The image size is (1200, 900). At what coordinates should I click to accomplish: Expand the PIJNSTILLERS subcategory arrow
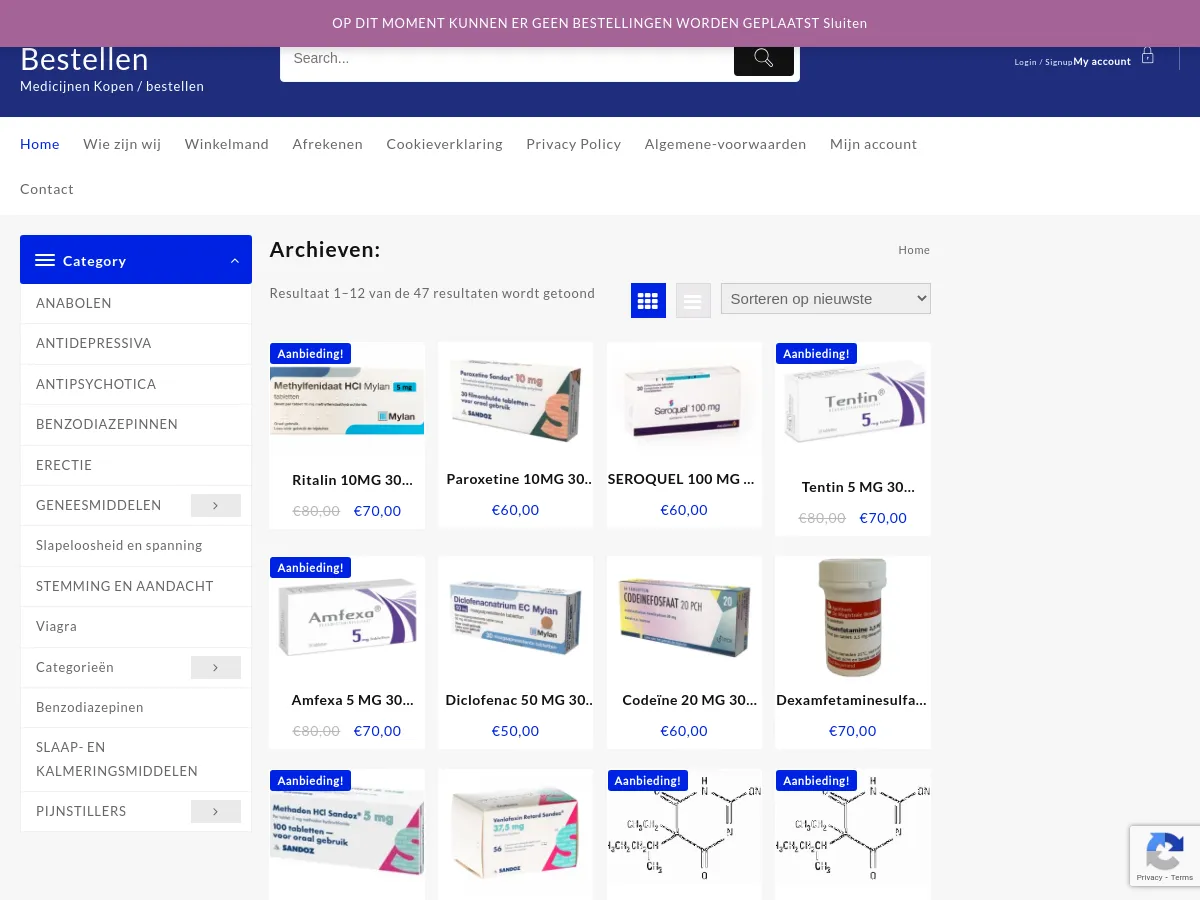(x=216, y=811)
